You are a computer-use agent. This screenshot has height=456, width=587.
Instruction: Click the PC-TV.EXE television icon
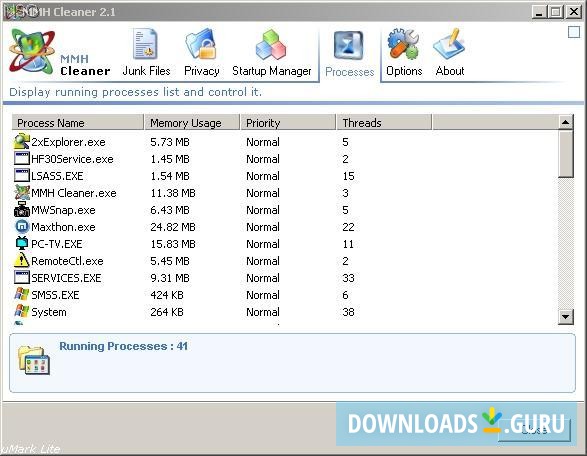22,243
